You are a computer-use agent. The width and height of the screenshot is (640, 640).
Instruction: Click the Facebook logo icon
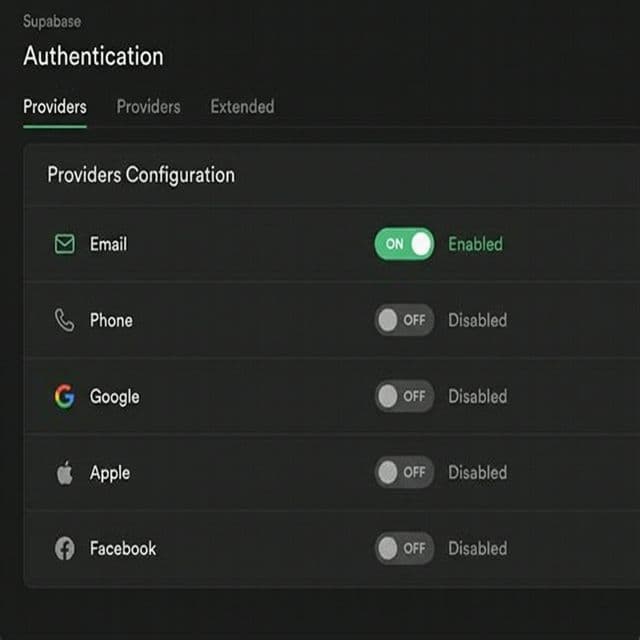click(64, 548)
